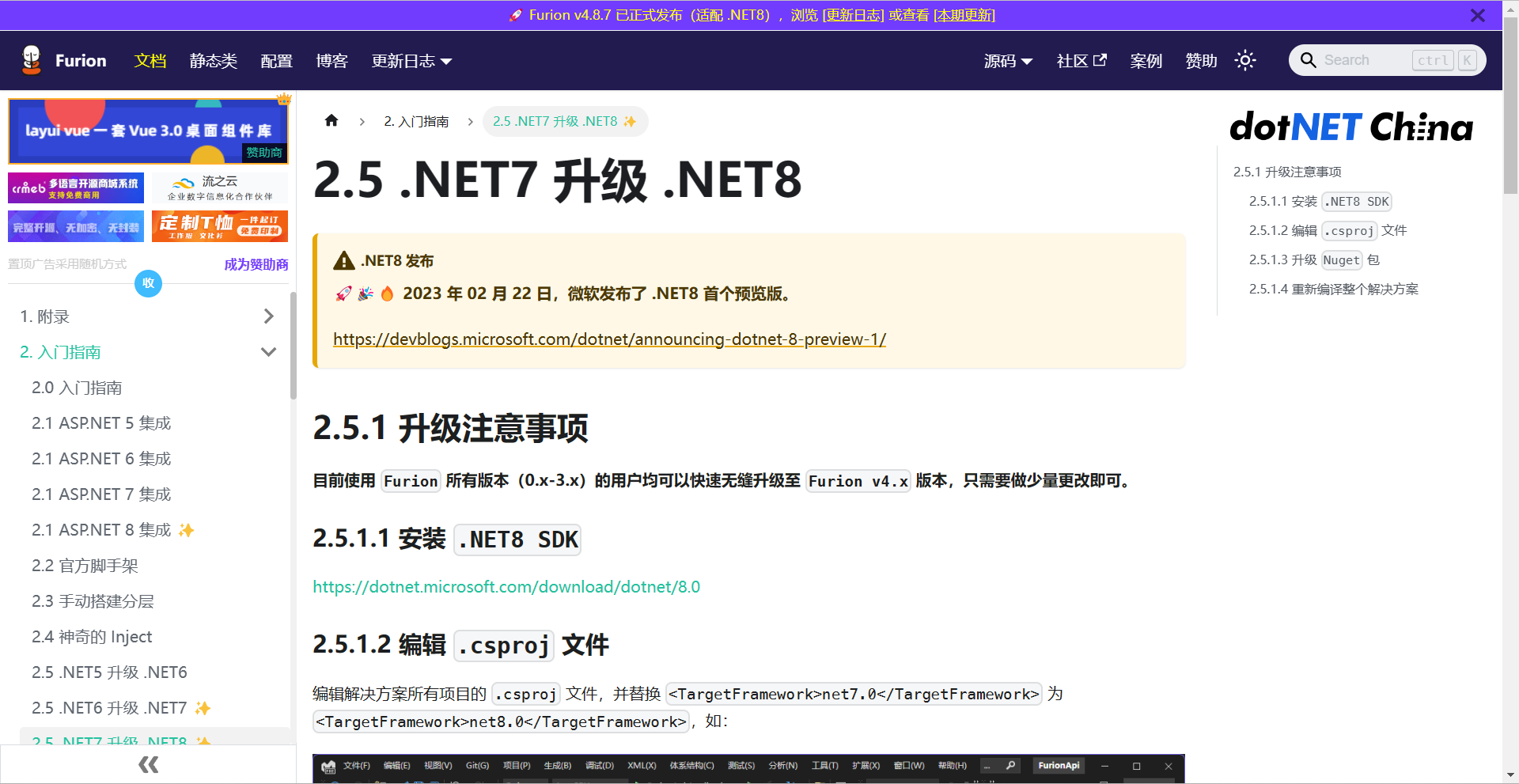
Task: Open the crmeb sponsor ad
Action: click(x=76, y=188)
